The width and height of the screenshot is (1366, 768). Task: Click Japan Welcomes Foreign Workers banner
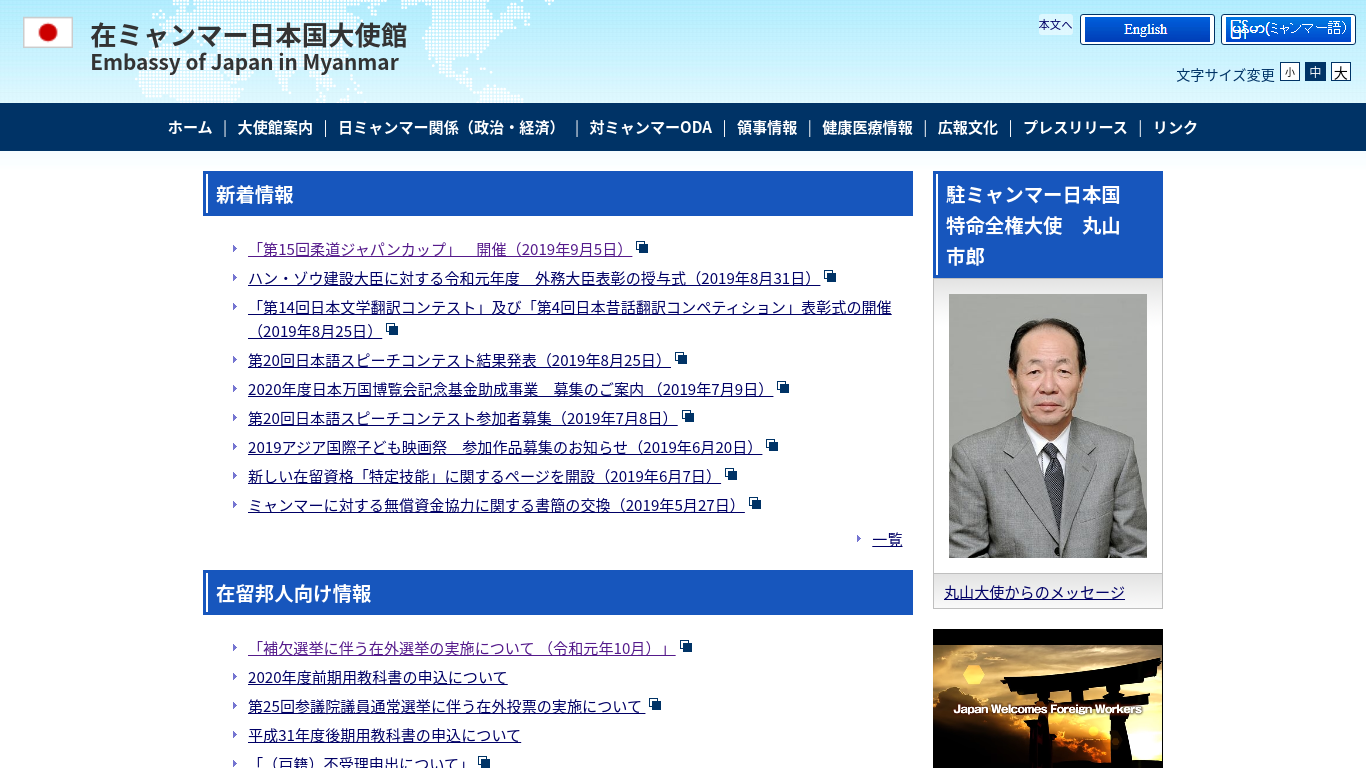1048,699
